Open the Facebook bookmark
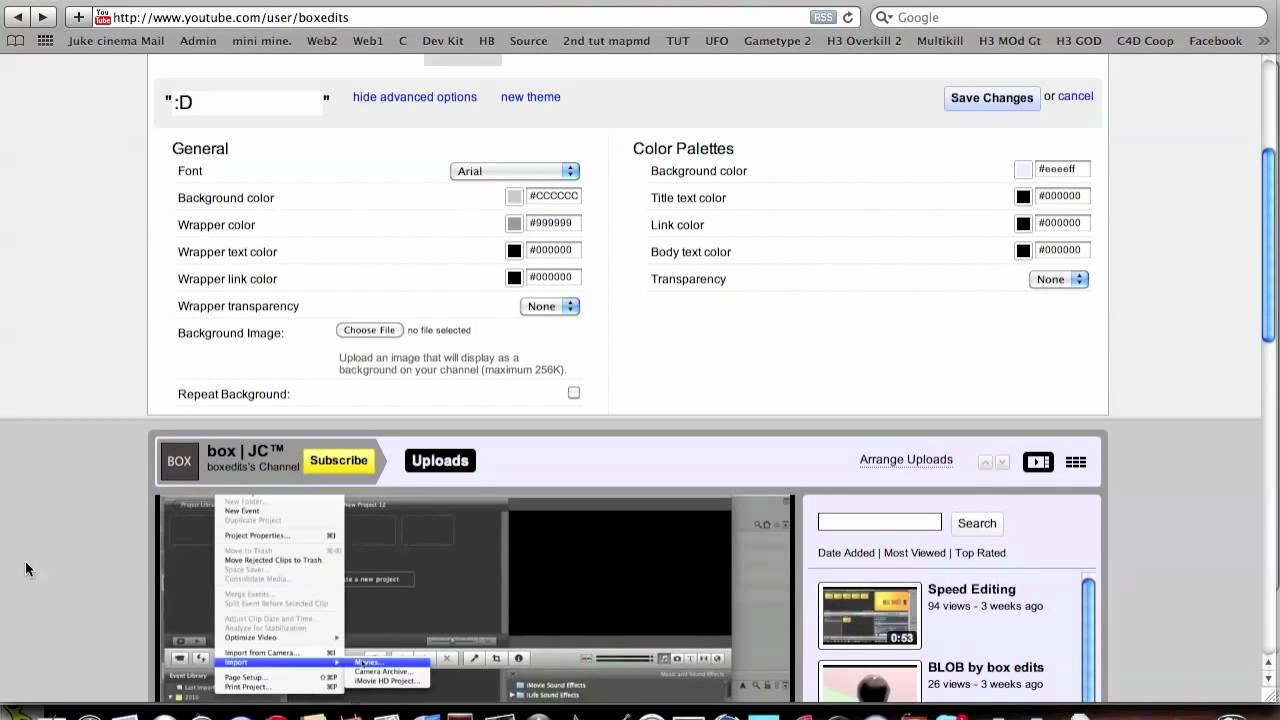The width and height of the screenshot is (1280, 720). 1215,41
